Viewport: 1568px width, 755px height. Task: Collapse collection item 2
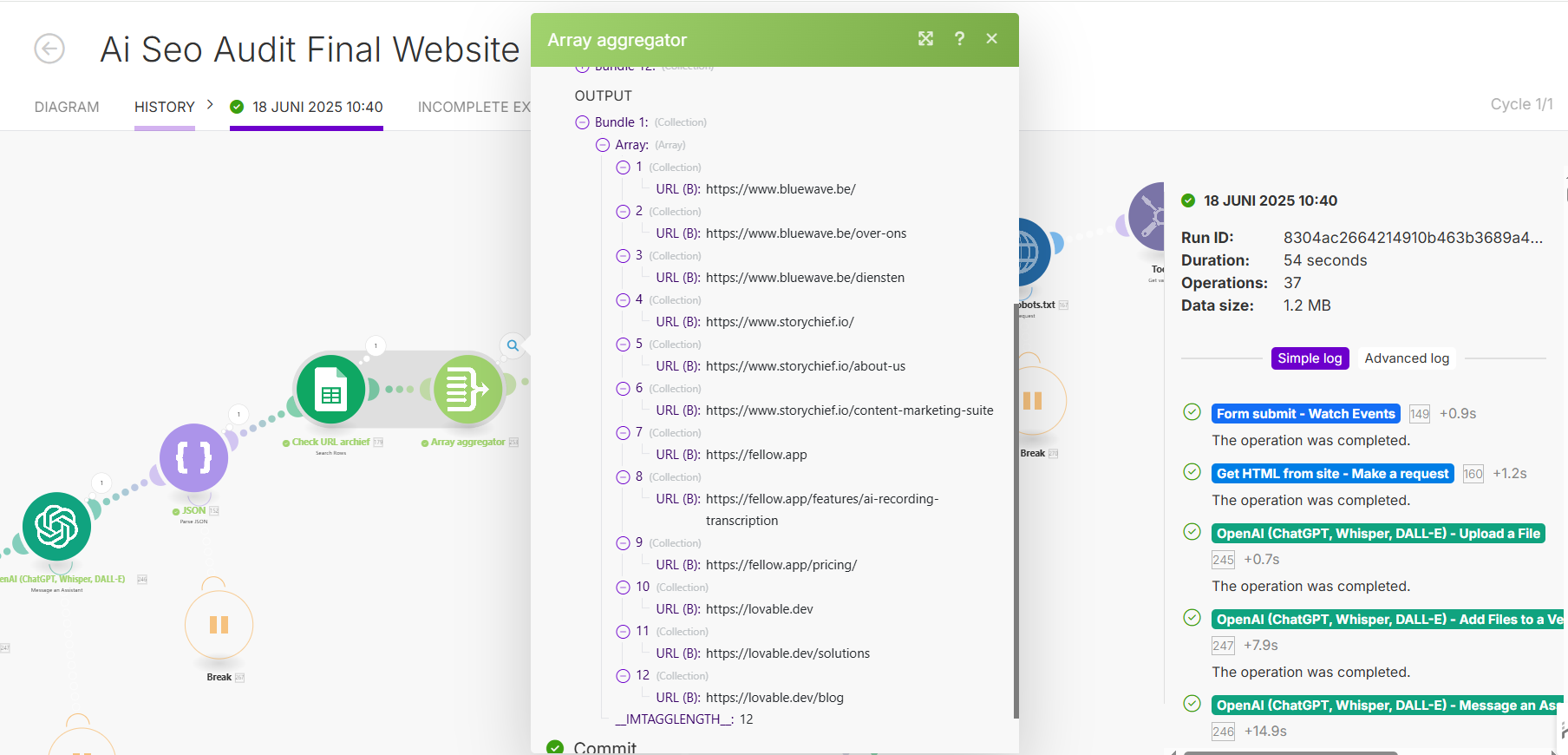[x=623, y=212]
